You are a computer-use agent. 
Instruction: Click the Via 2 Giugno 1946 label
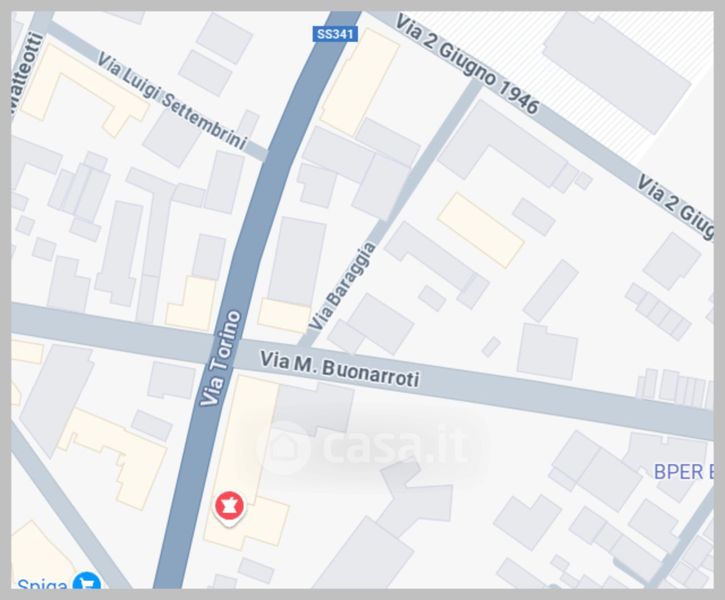(467, 64)
